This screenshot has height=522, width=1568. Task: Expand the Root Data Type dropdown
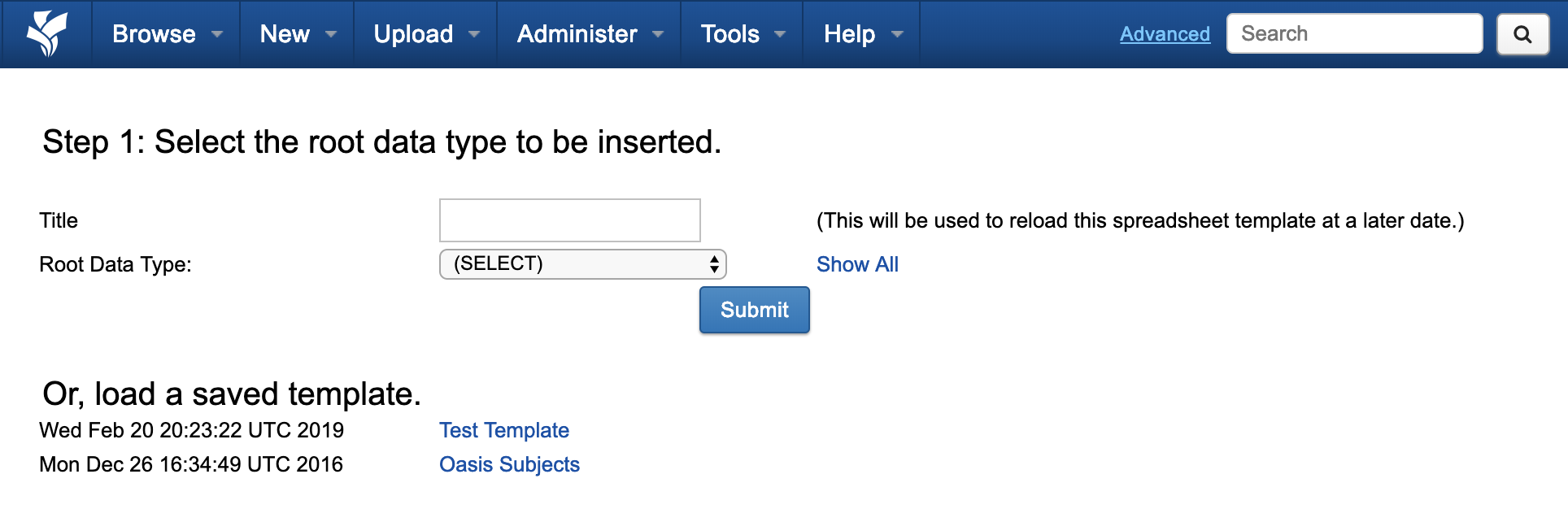coord(582,264)
